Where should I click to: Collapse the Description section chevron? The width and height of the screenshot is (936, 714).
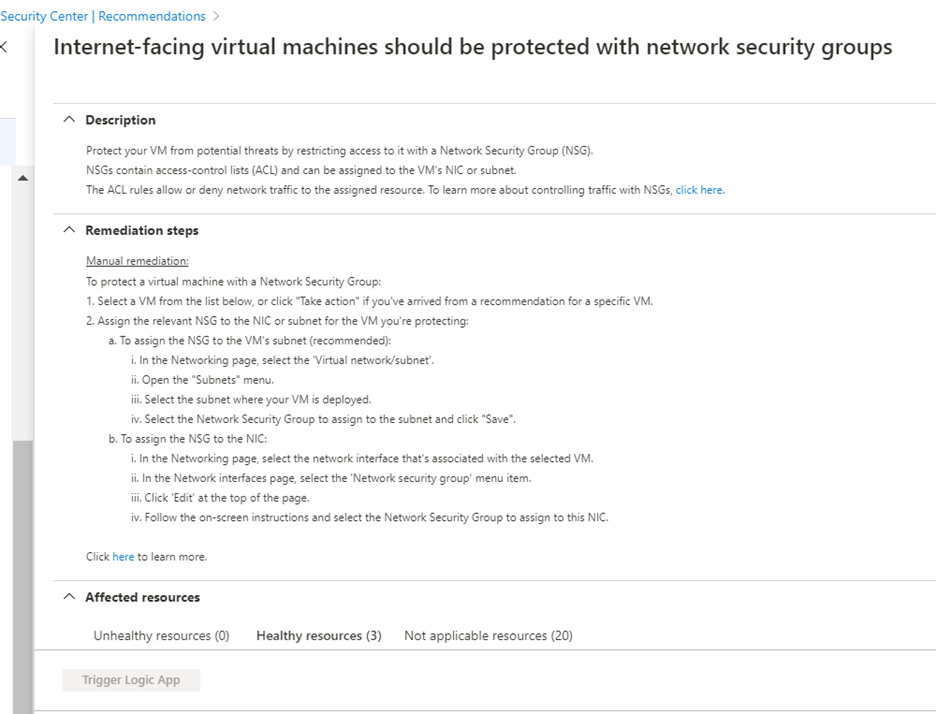(x=68, y=120)
